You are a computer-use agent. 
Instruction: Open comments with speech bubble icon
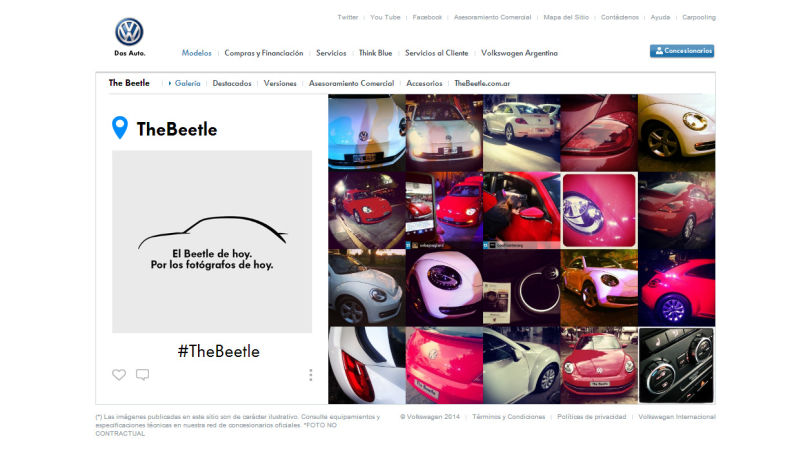pyautogui.click(x=142, y=375)
